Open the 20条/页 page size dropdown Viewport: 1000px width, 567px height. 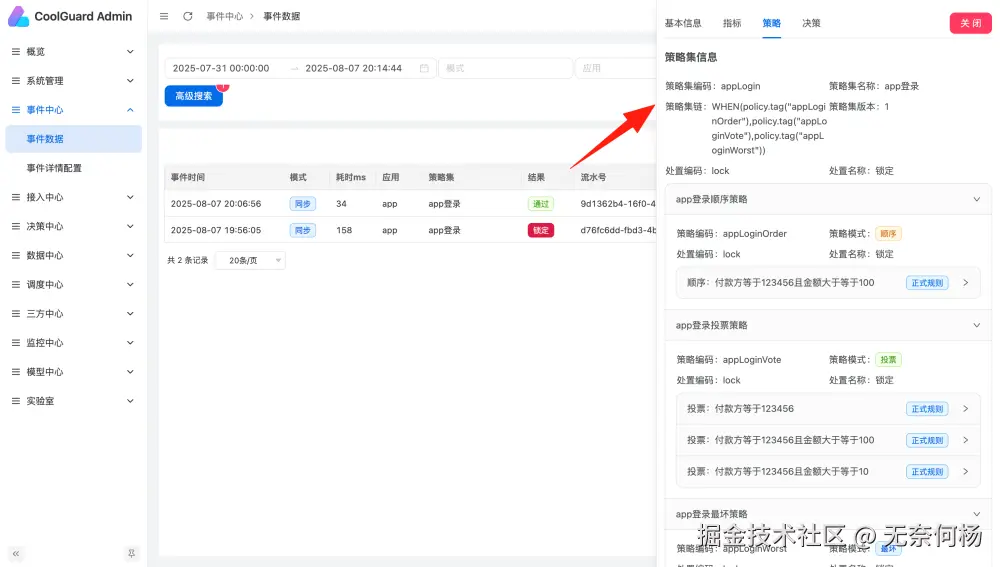pos(250,260)
